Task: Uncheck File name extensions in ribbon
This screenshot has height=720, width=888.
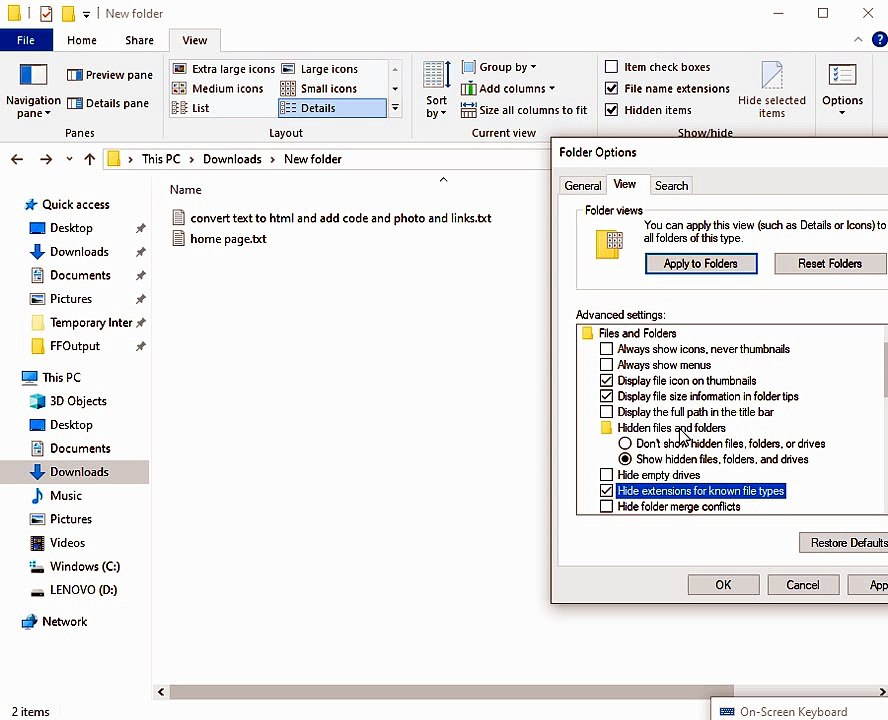Action: point(611,88)
